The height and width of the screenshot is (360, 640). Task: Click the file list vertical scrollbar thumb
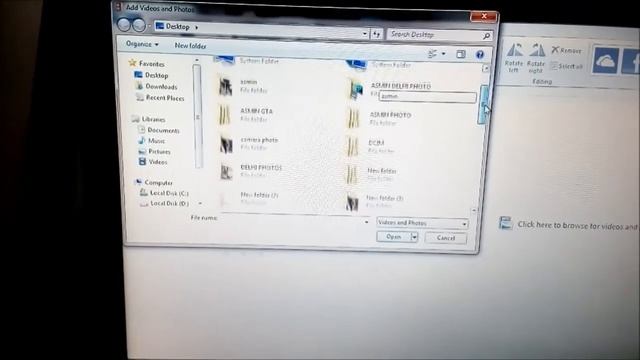point(483,104)
